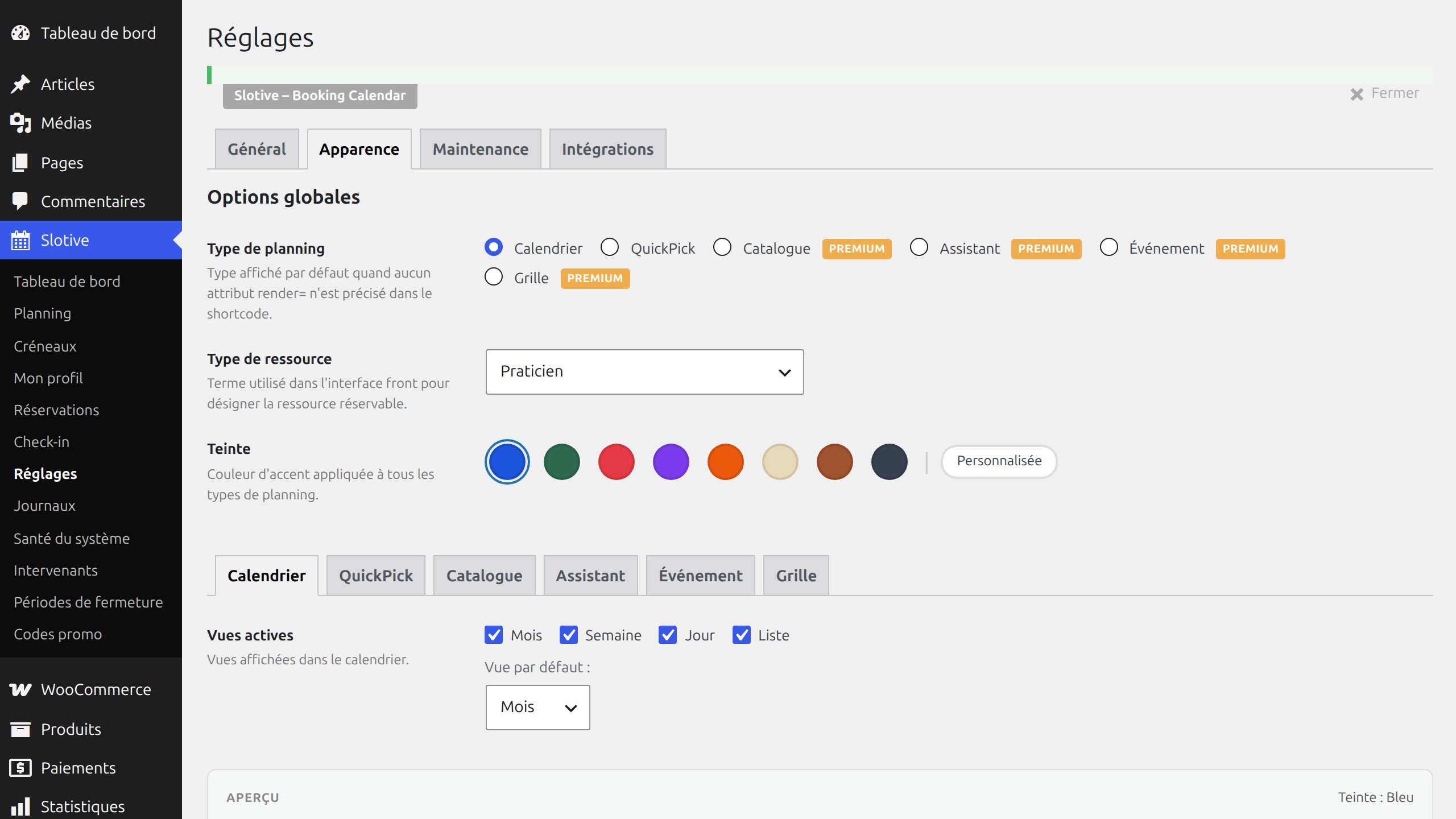This screenshot has width=1456, height=819.
Task: Open Slotive Tableau de bord submenu item
Action: click(x=67, y=282)
